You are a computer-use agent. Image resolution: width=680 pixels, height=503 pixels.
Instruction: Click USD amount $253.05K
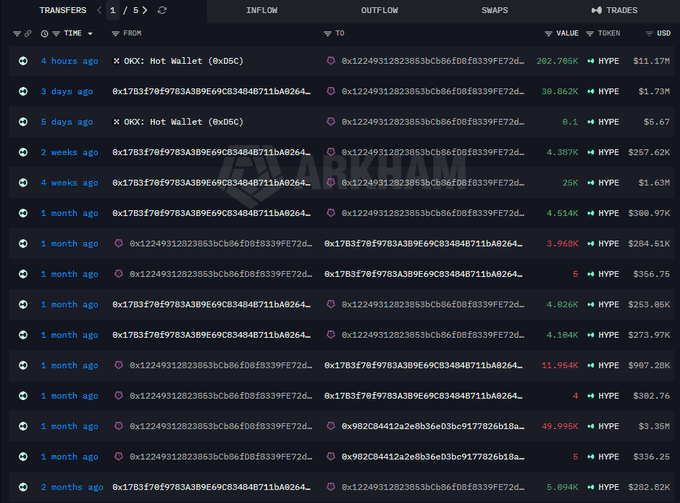[649, 304]
